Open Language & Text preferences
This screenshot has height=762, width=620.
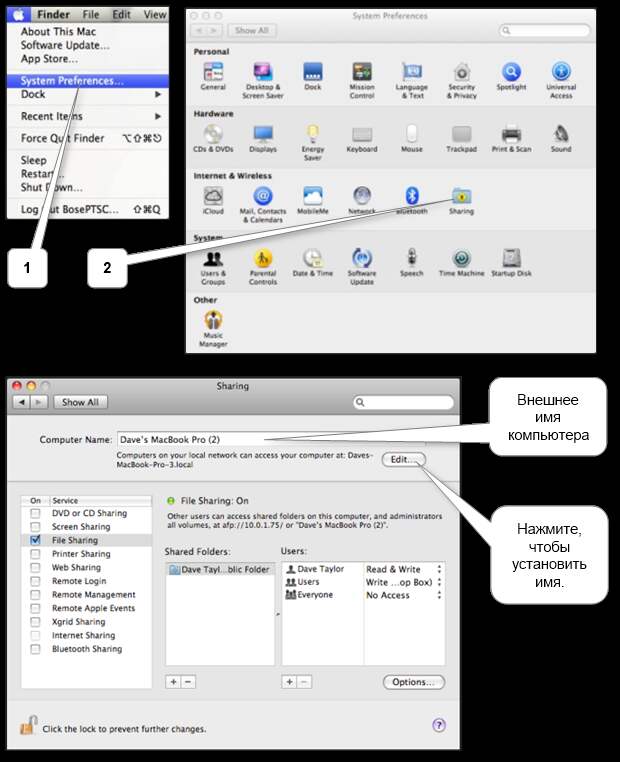click(x=412, y=72)
